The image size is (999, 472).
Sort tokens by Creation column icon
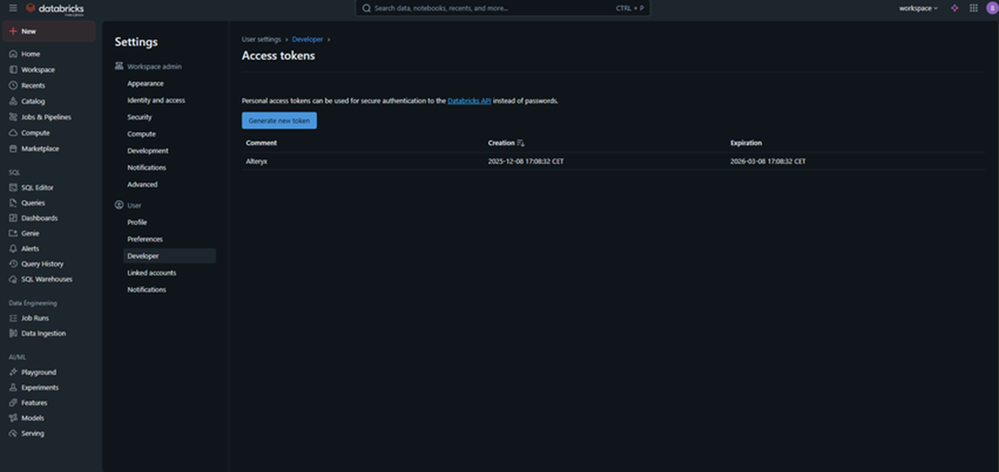tap(521, 143)
